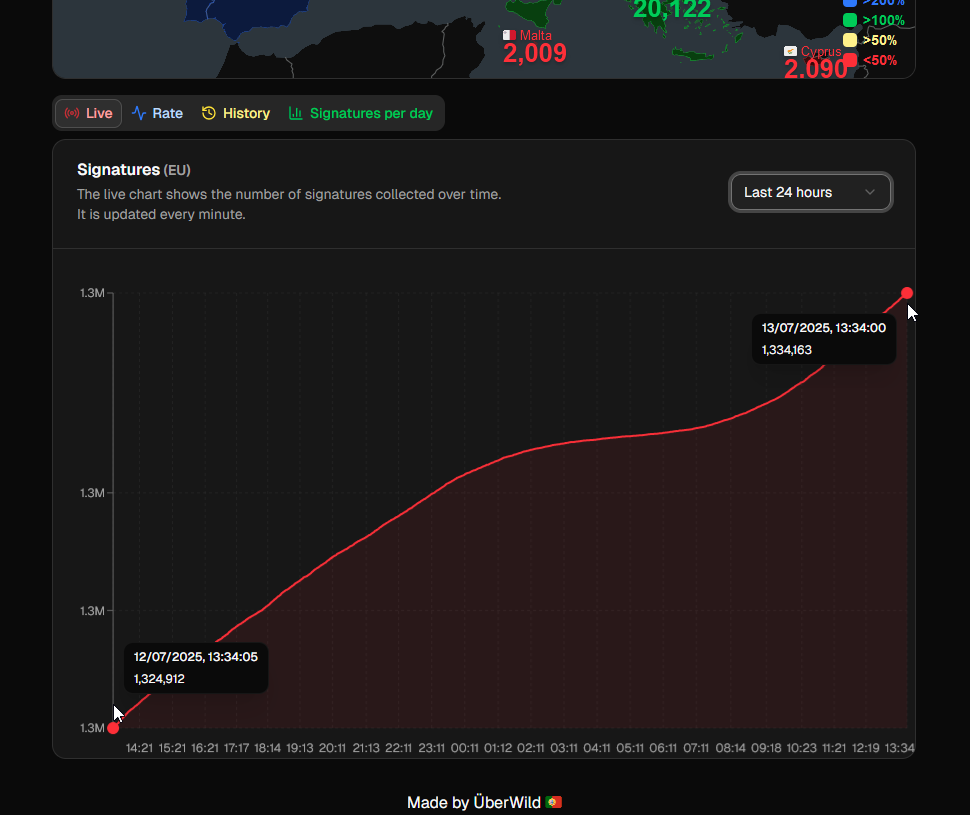Click the live broadcast icon
970x815 pixels.
point(72,113)
